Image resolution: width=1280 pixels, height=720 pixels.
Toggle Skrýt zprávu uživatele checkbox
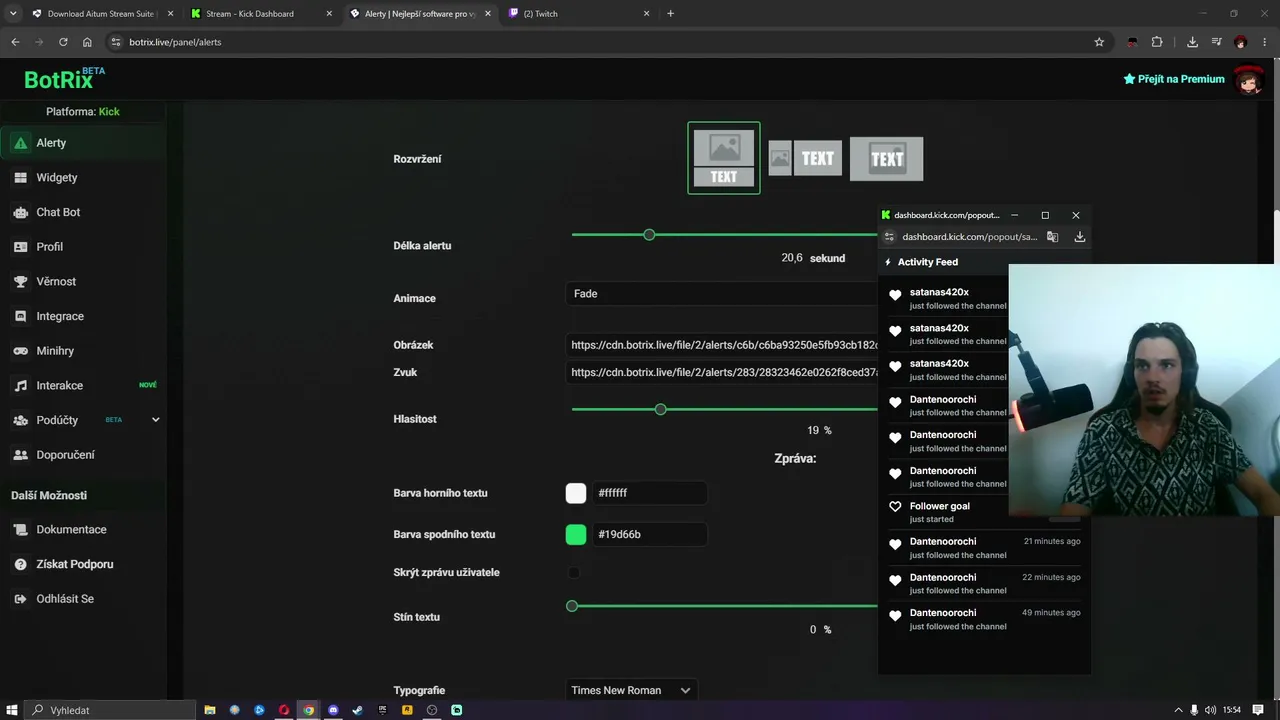point(574,573)
